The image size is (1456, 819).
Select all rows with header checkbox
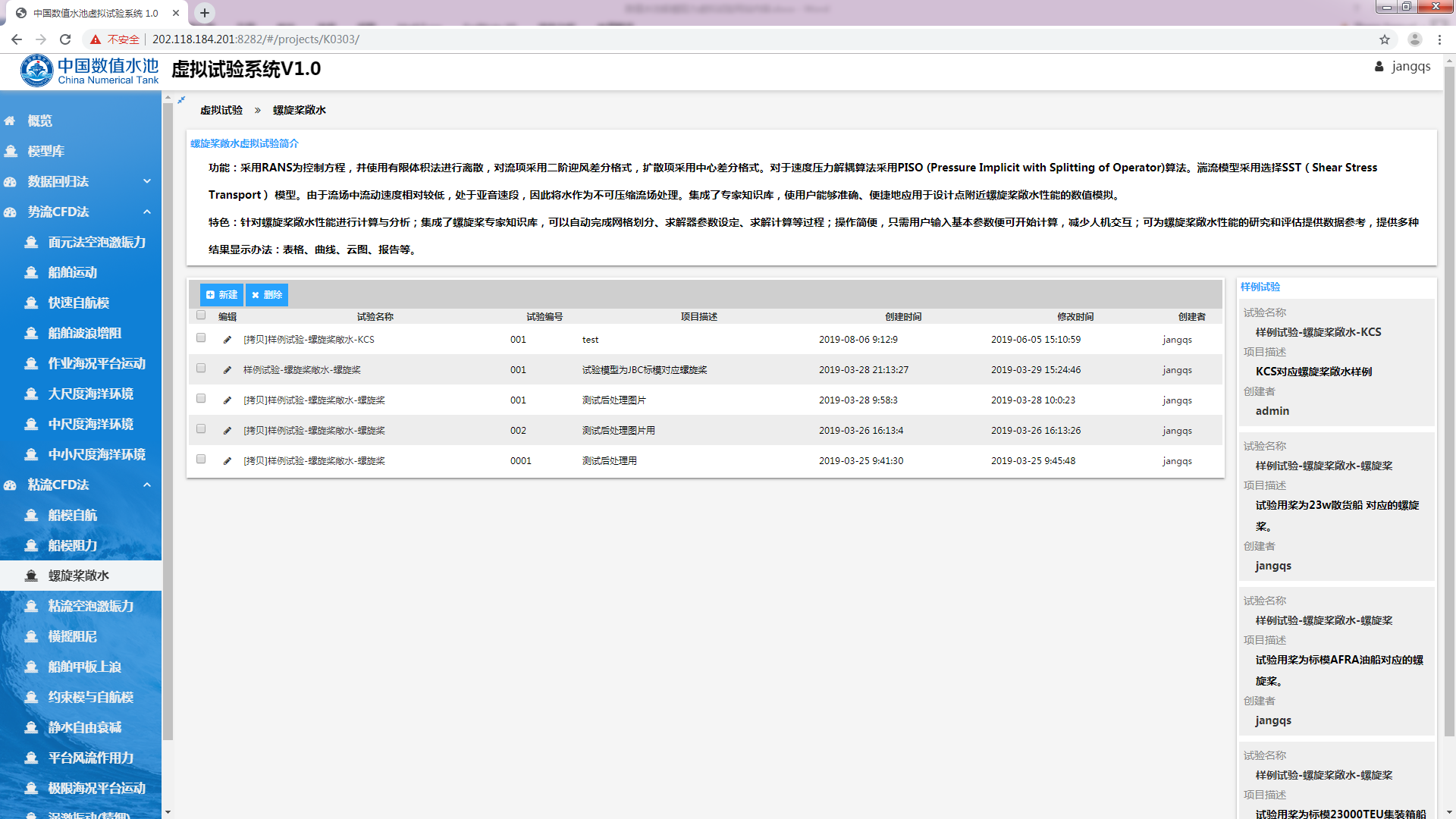(201, 315)
